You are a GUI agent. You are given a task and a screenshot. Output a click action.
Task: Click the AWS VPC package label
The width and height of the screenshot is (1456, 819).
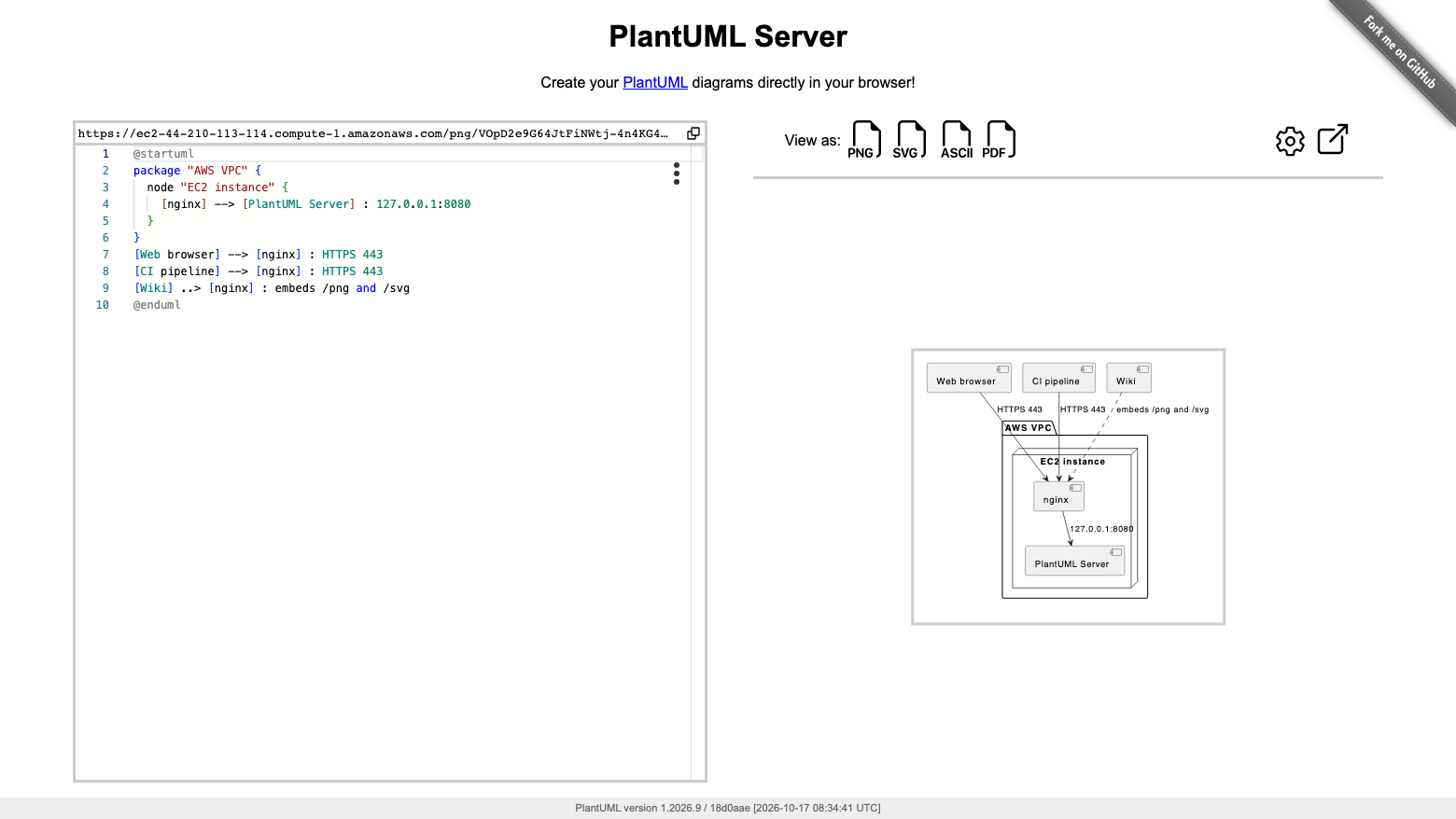[1029, 428]
